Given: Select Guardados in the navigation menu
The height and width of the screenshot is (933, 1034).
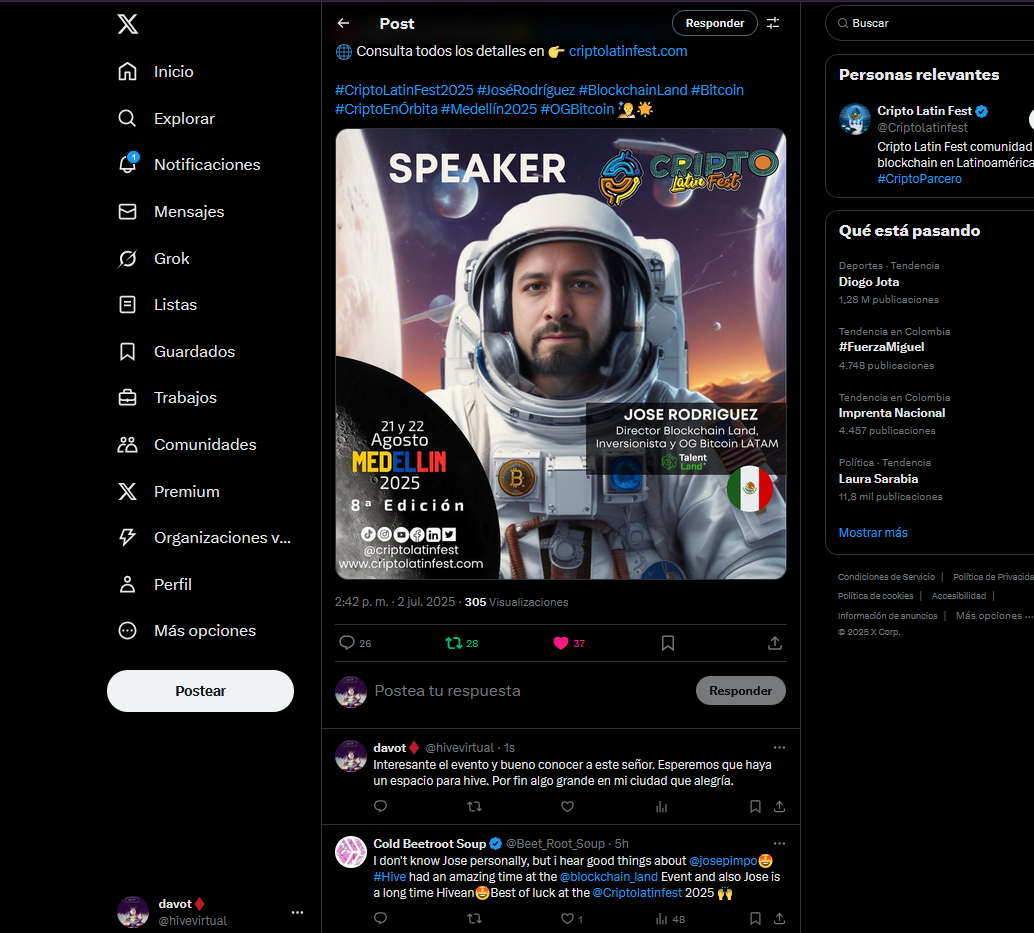Looking at the screenshot, I should pyautogui.click(x=176, y=351).
